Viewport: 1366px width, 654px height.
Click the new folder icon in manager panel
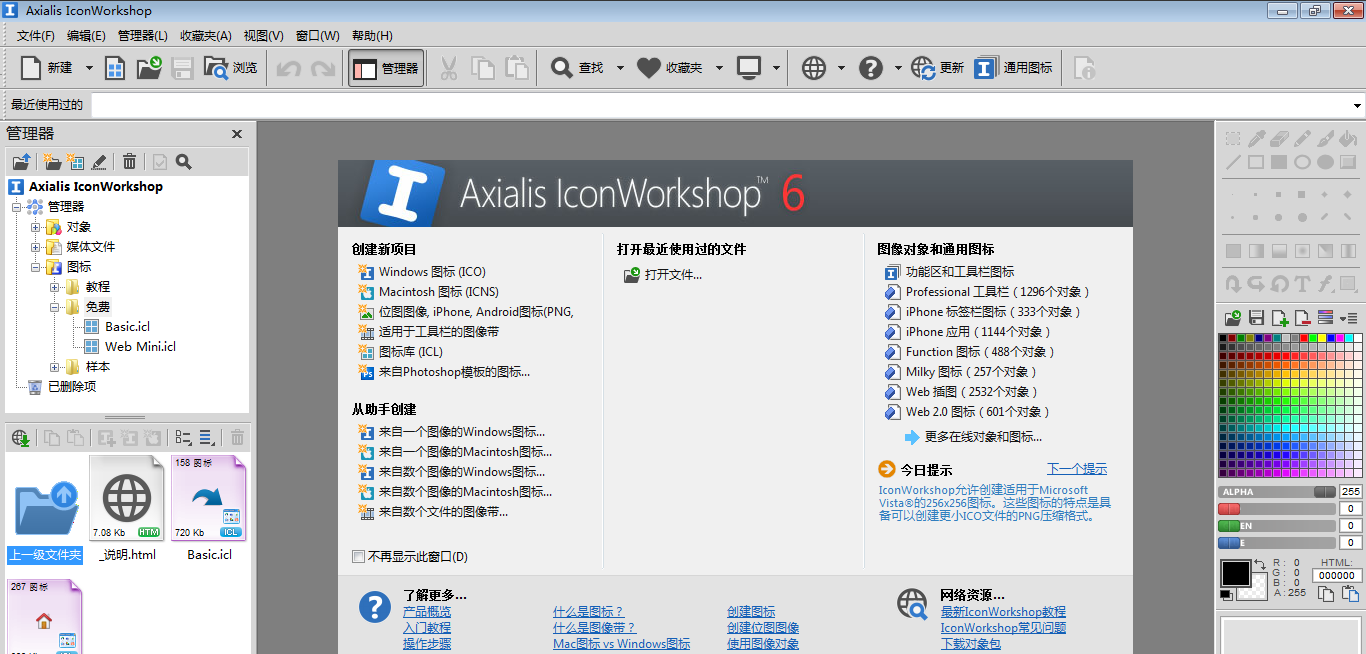point(51,162)
